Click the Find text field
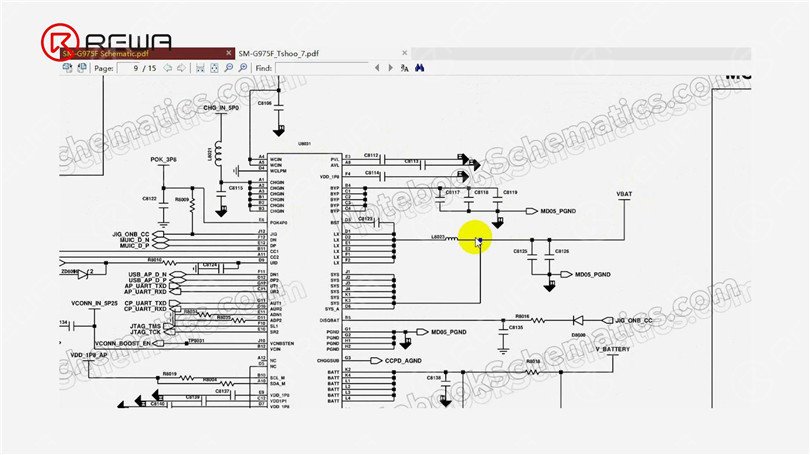Screen dimensions: 810x455 (x=322, y=68)
